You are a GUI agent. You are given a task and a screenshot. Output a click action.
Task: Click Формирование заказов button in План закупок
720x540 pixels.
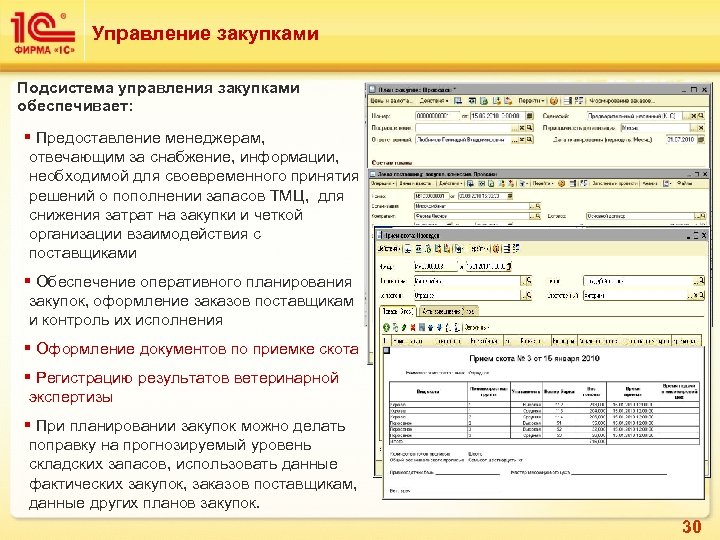(622, 101)
